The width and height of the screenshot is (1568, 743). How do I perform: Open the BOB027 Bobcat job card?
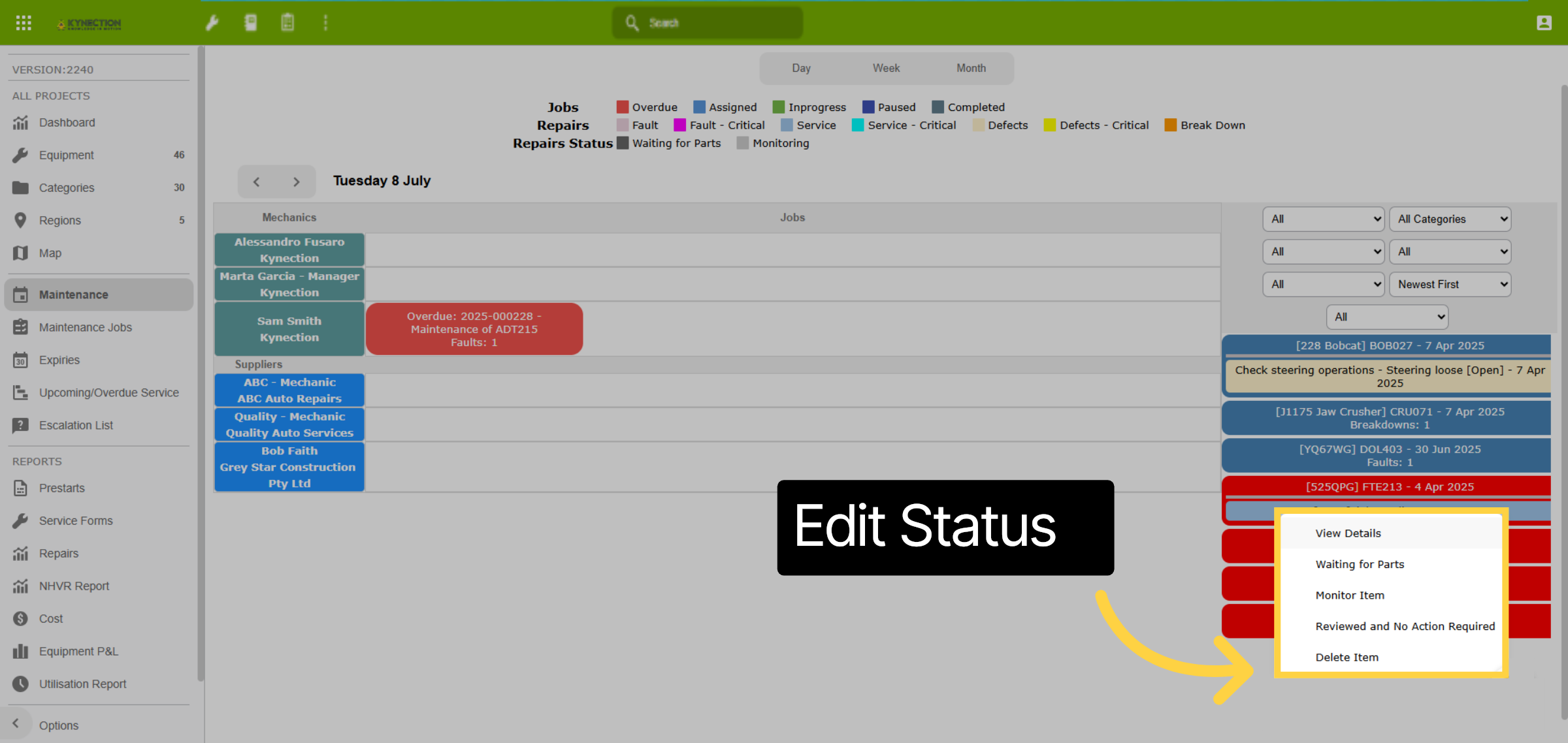click(1386, 346)
